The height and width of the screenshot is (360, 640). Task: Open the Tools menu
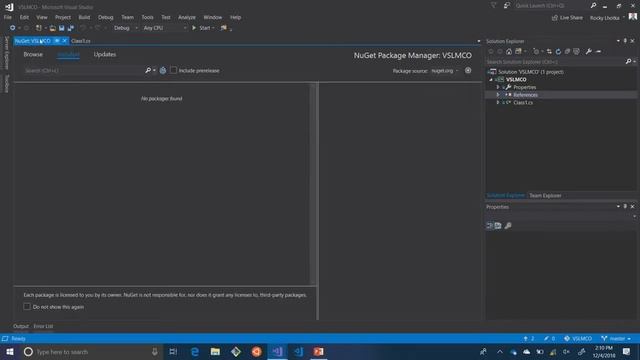click(x=147, y=17)
